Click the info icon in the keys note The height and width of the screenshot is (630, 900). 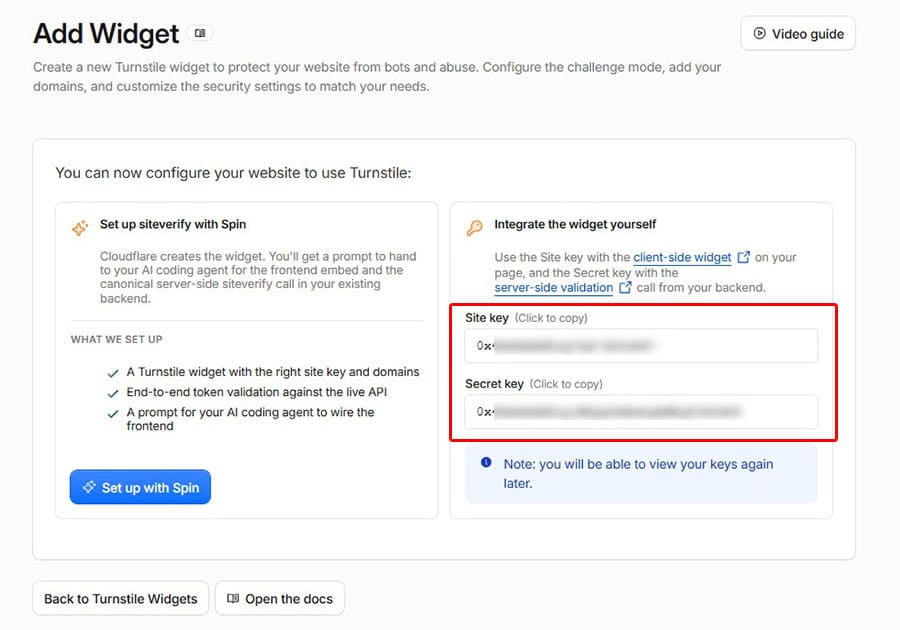tap(486, 462)
